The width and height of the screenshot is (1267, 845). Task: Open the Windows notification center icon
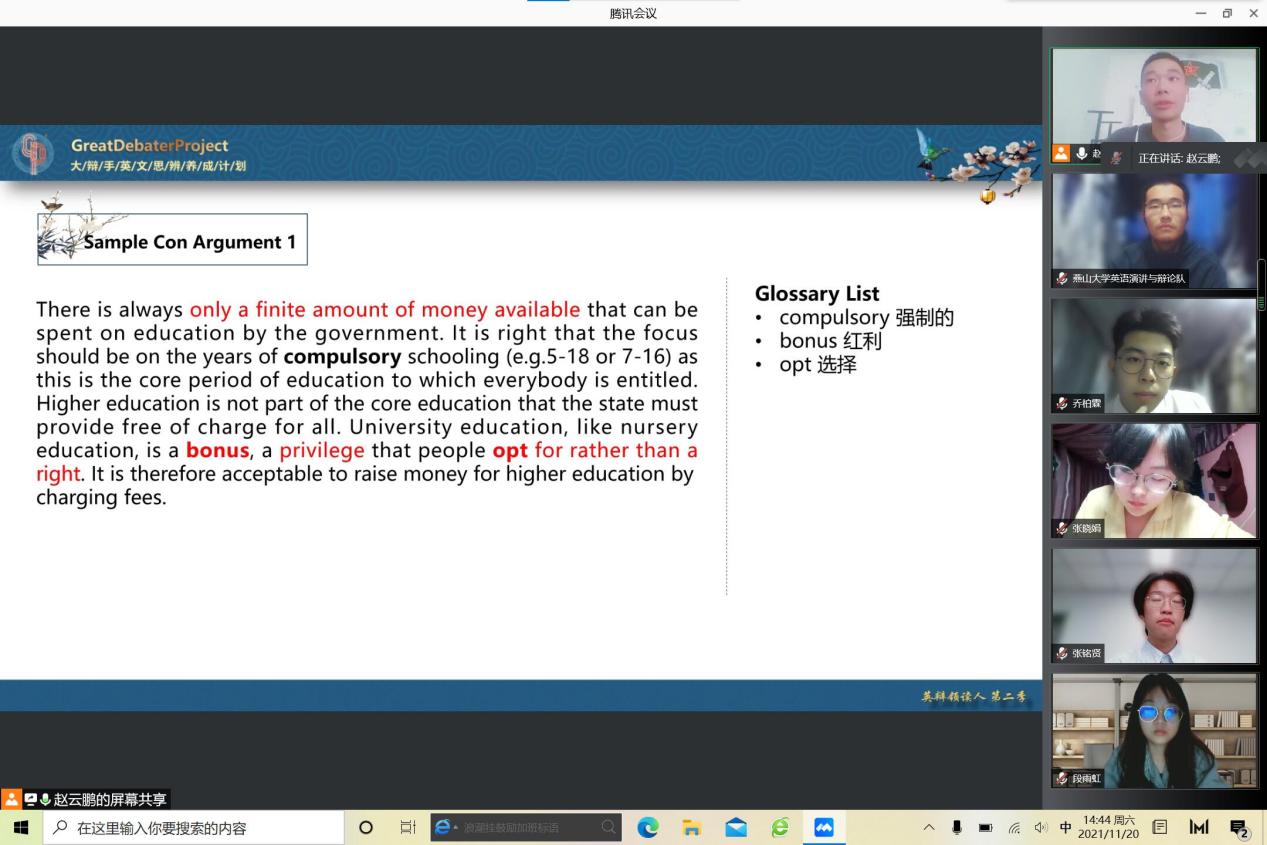pos(1239,828)
